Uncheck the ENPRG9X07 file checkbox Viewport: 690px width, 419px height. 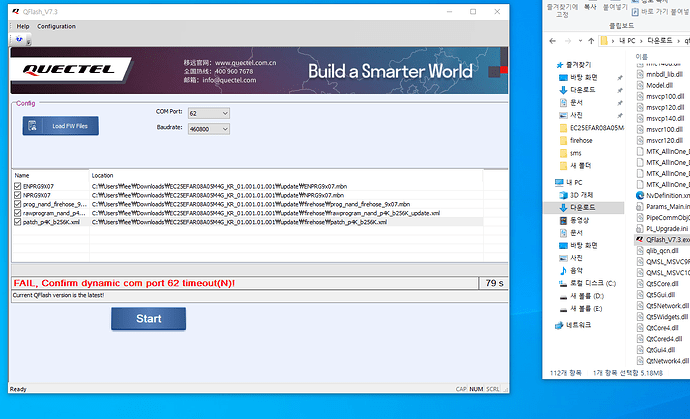[18, 186]
